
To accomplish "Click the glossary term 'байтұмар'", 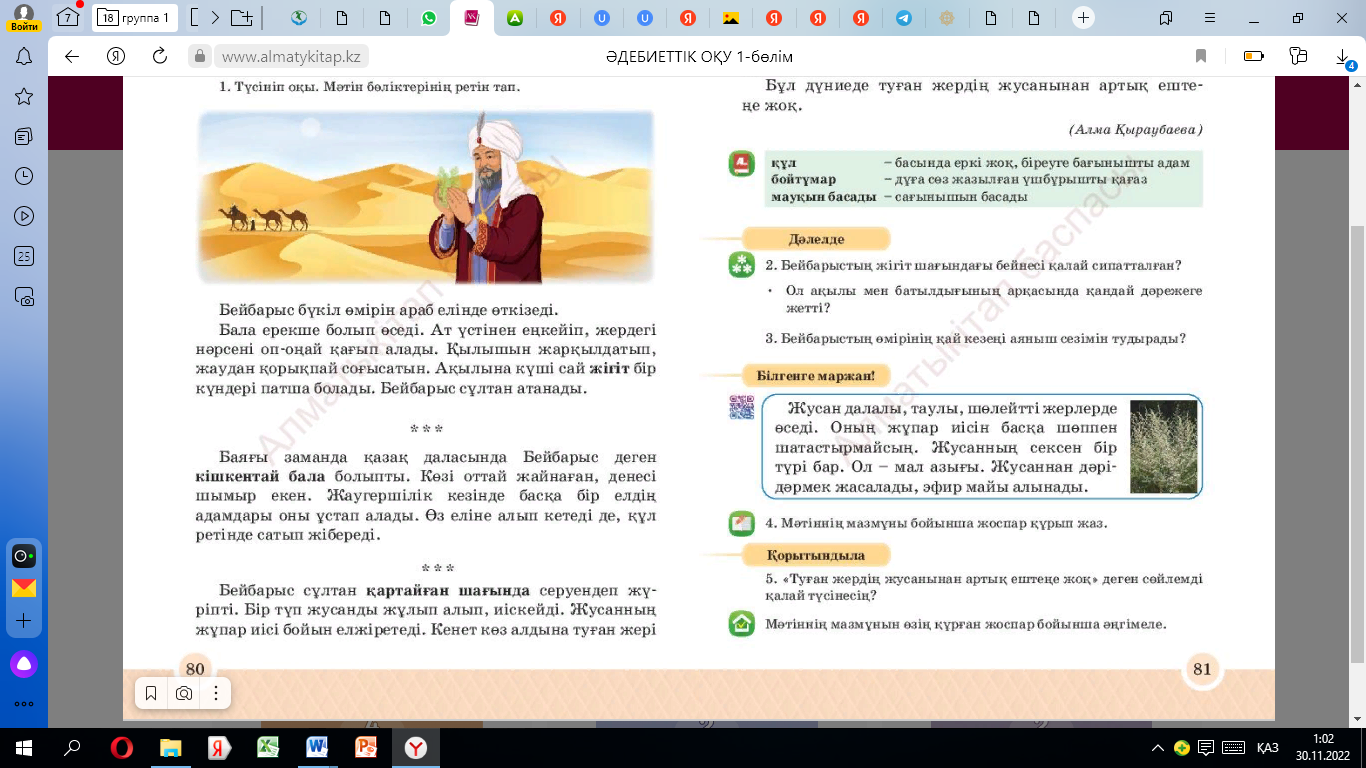I will click(803, 179).
